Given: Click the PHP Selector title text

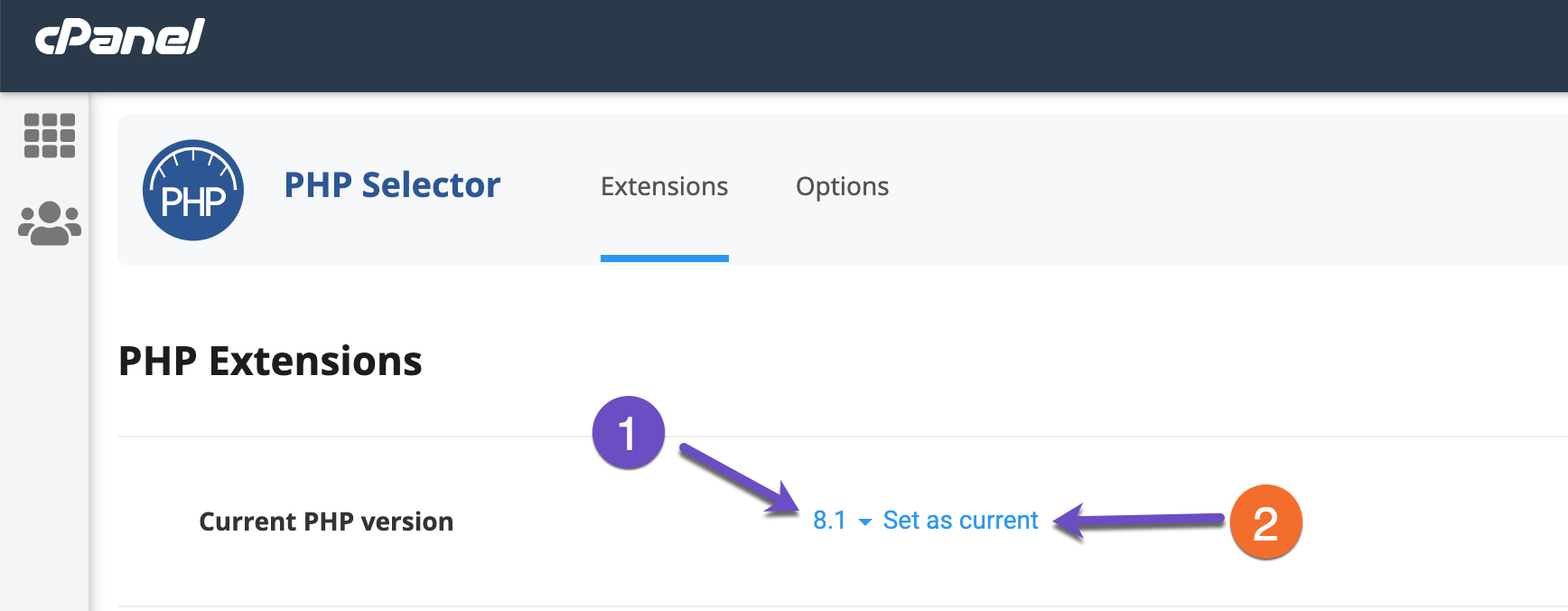Looking at the screenshot, I should [391, 185].
